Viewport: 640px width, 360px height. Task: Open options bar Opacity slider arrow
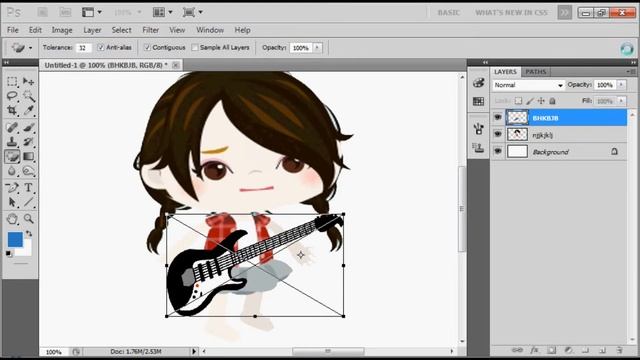click(317, 48)
